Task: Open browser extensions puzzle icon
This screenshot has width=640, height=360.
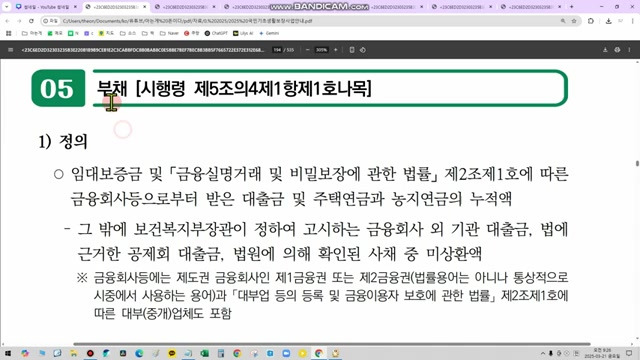Action: (x=591, y=21)
